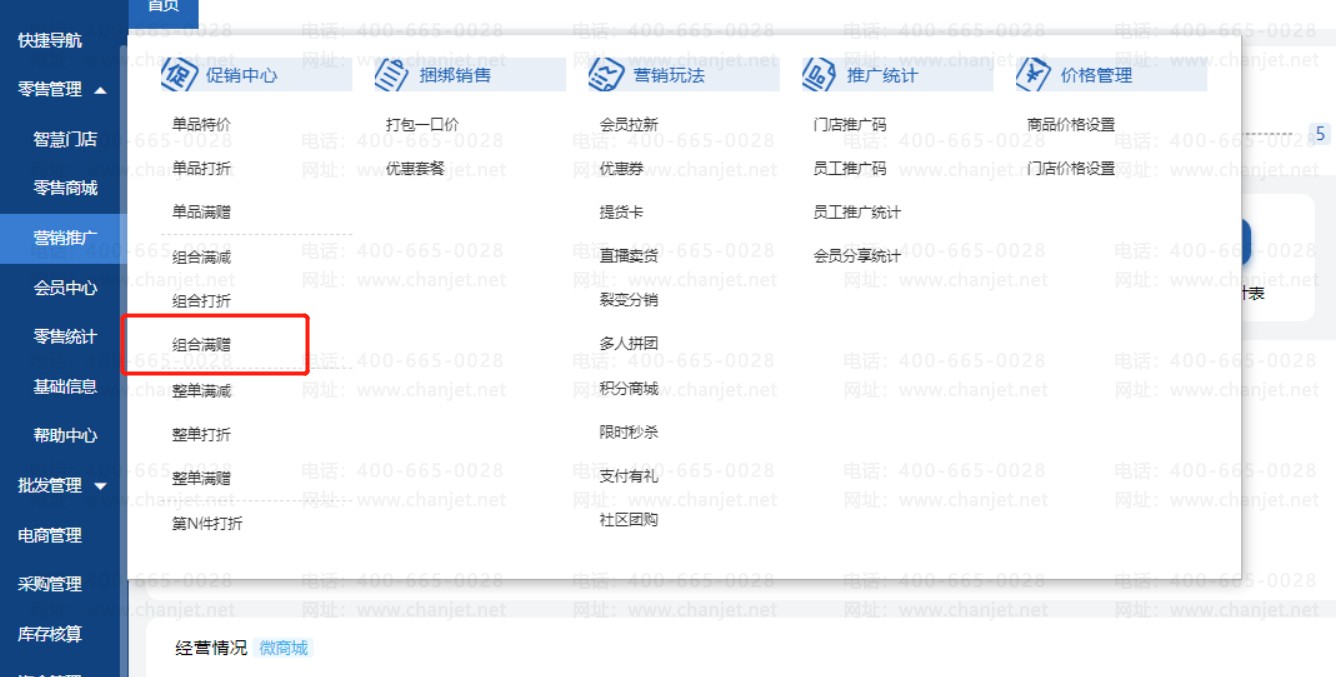Open 优惠套餐 under 捆绑销售
Viewport: 1336px width, 677px height.
tap(415, 168)
